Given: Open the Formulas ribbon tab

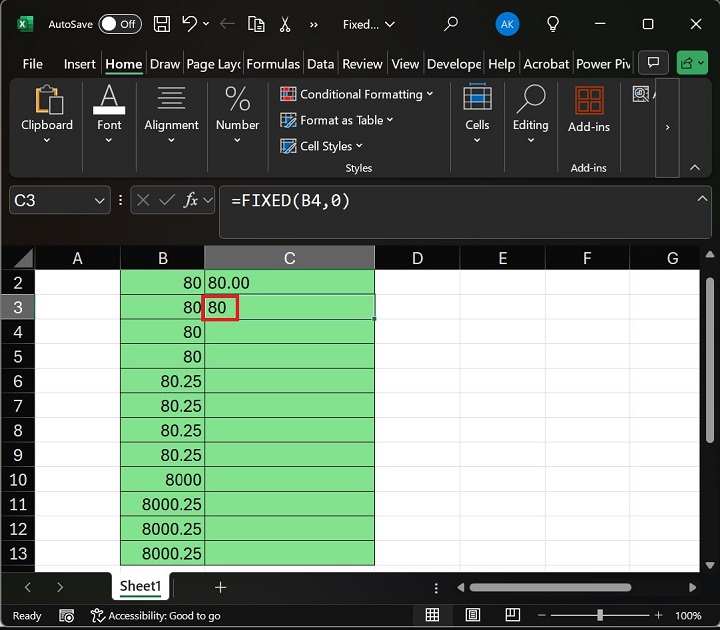Looking at the screenshot, I should 273,64.
